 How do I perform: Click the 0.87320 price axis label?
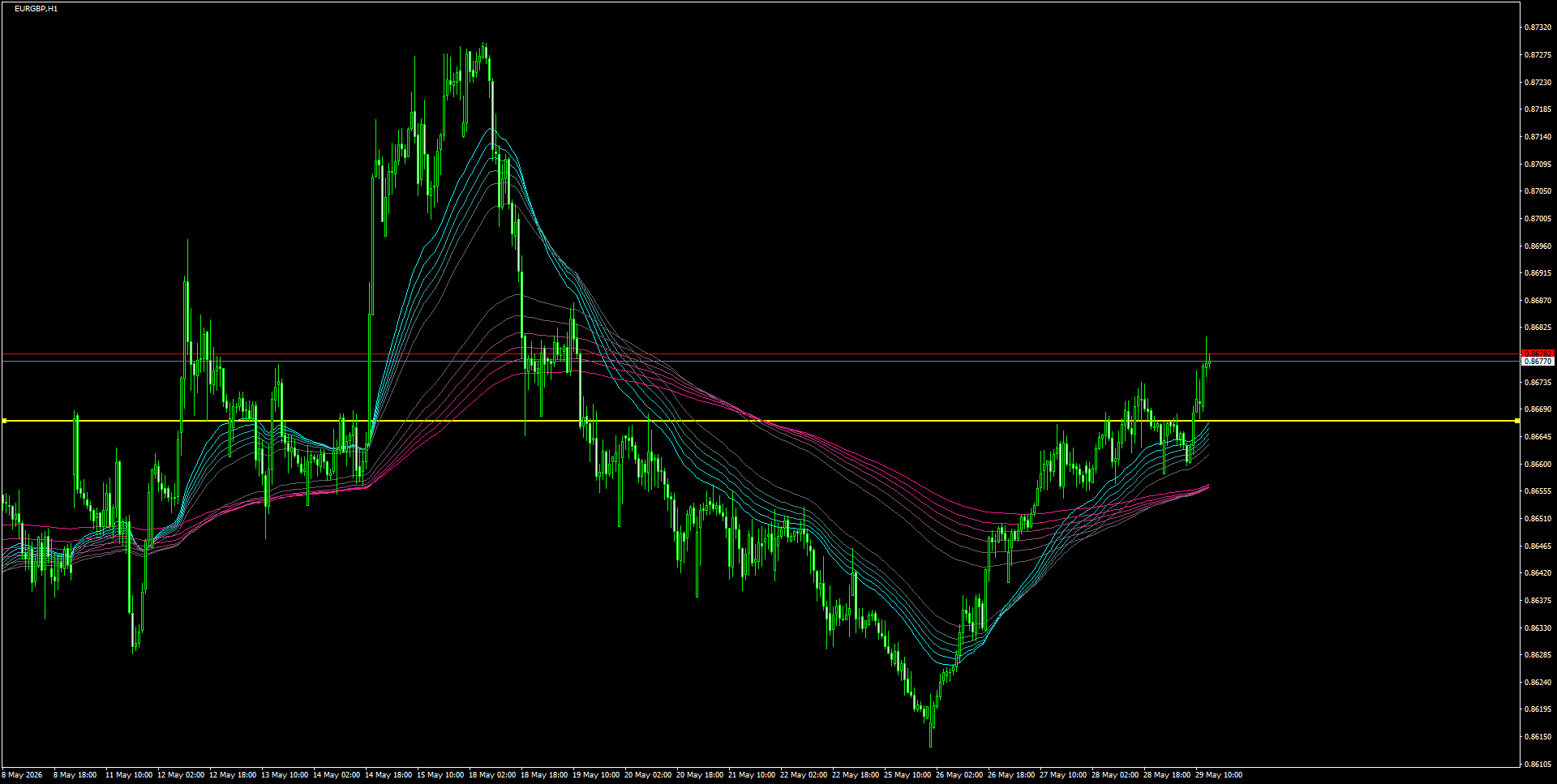pos(1538,28)
